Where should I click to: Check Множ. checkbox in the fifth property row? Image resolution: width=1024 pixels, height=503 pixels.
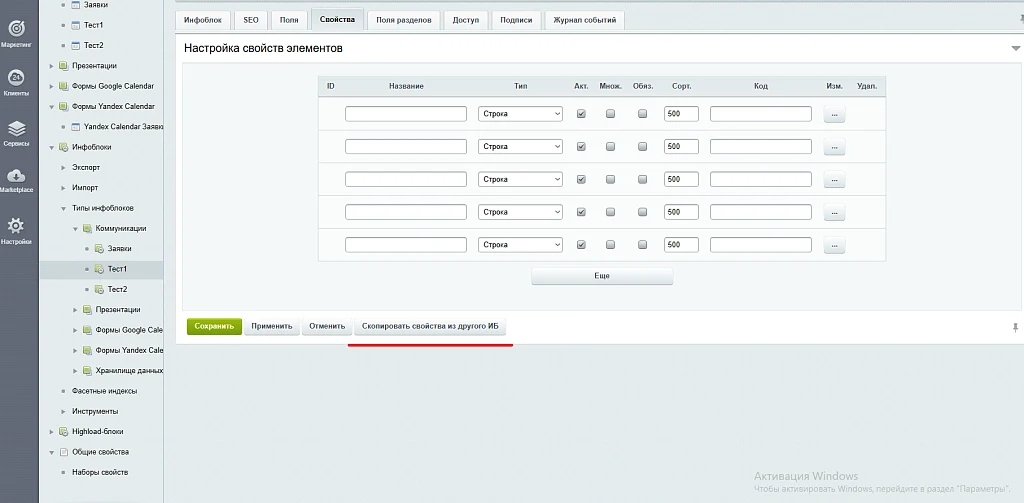point(611,245)
